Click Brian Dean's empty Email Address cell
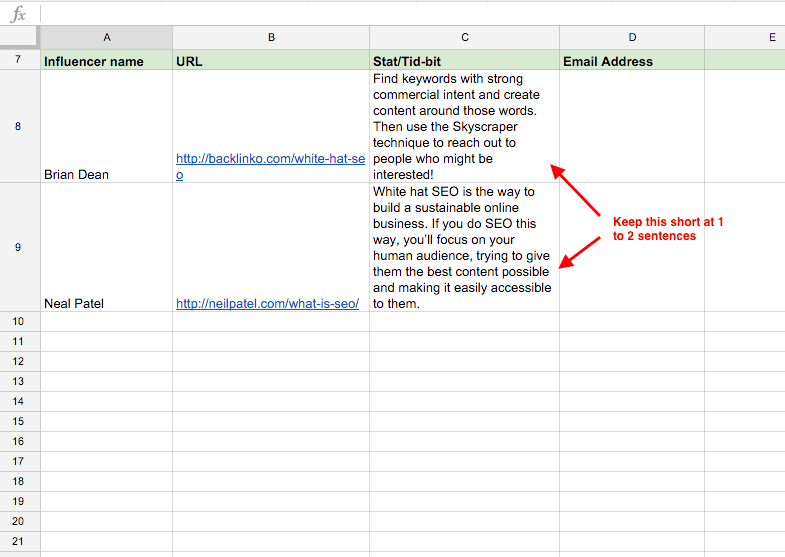Viewport: 785px width, 557px height. (x=632, y=126)
